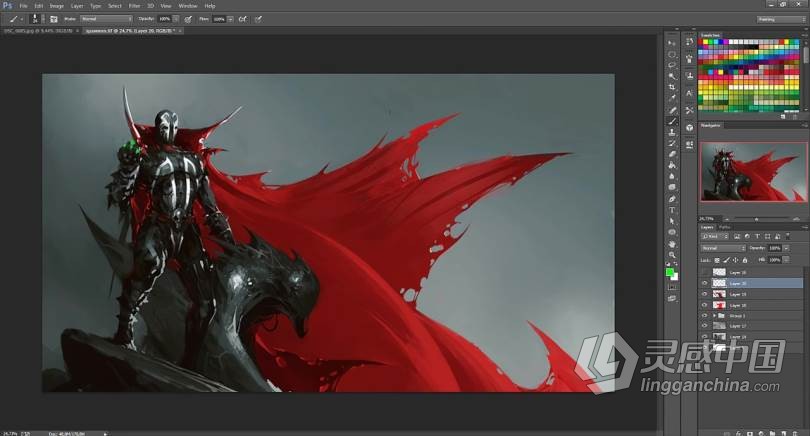Hide Group 1 via eye icon
The width and height of the screenshot is (810, 436).
(x=705, y=315)
